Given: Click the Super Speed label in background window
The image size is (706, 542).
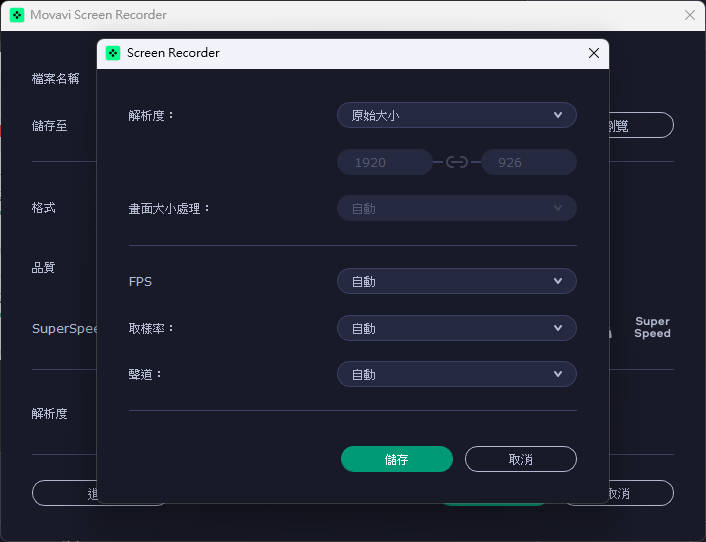Looking at the screenshot, I should pyautogui.click(x=652, y=327).
